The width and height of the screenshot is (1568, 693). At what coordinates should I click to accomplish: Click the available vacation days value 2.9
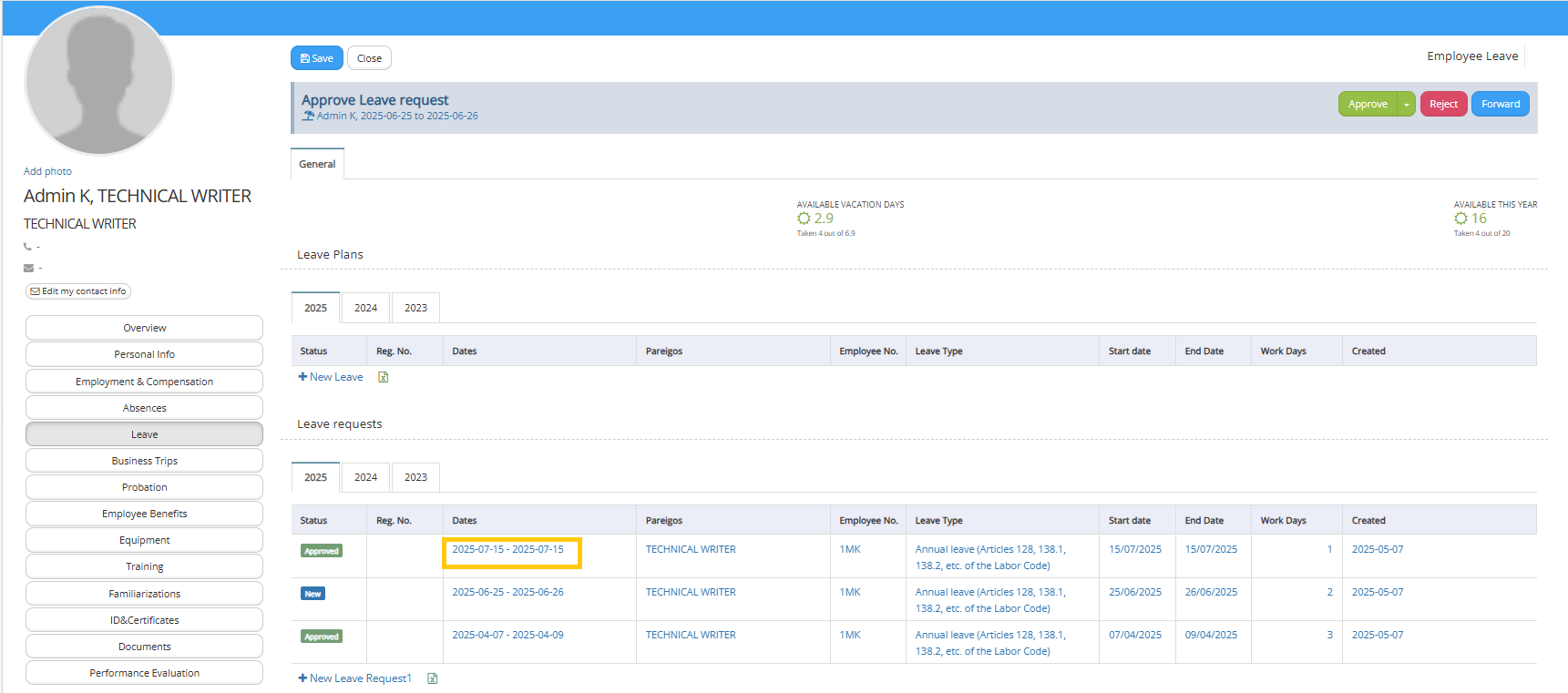824,219
